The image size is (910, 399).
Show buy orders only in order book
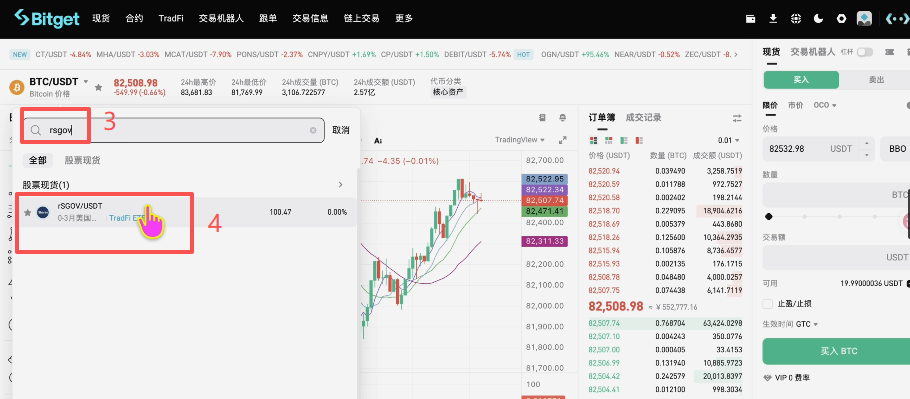click(624, 140)
